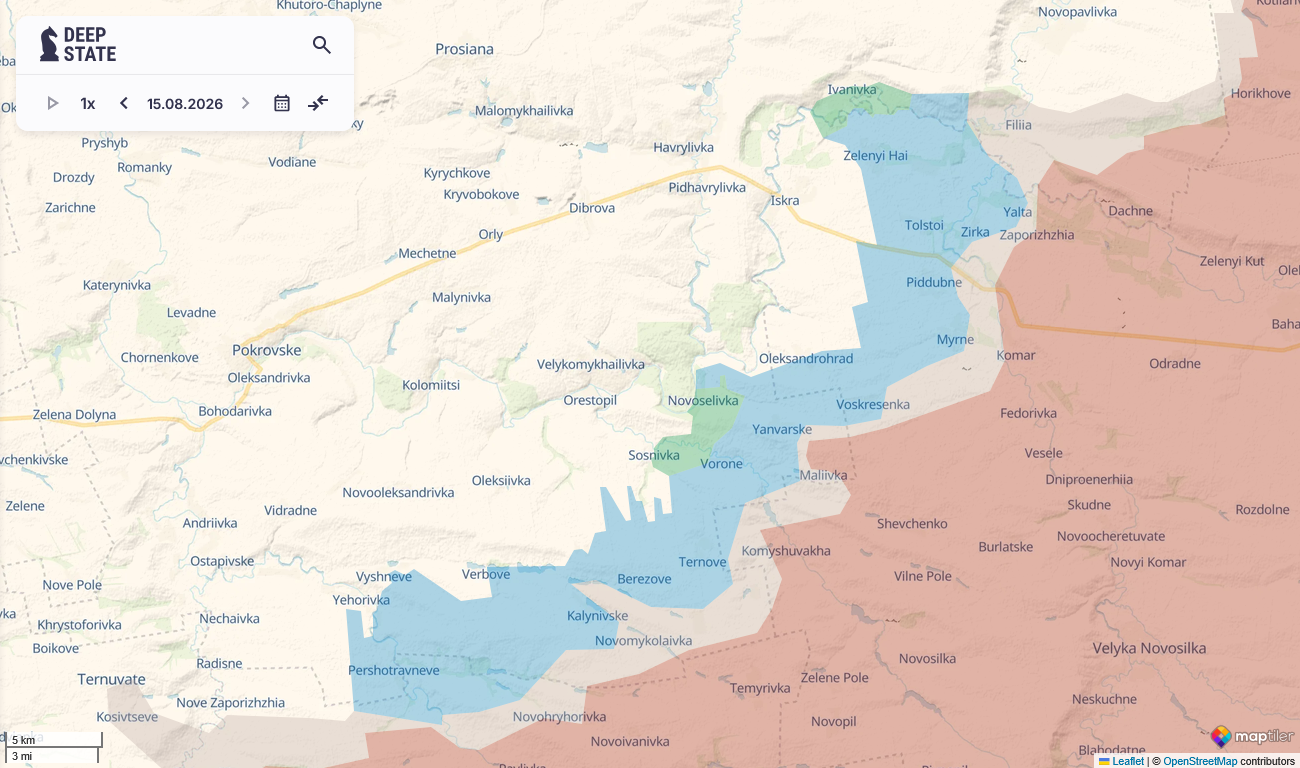Viewport: 1300px width, 768px height.
Task: Select the Maliivka label
Action: pos(823,475)
